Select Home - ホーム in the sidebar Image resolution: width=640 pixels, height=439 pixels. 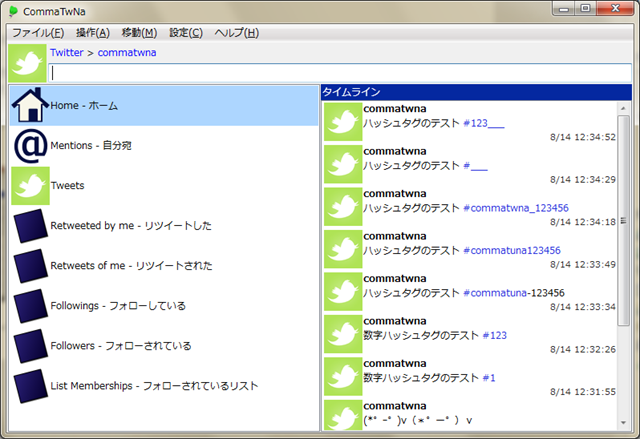pyautogui.click(x=164, y=105)
